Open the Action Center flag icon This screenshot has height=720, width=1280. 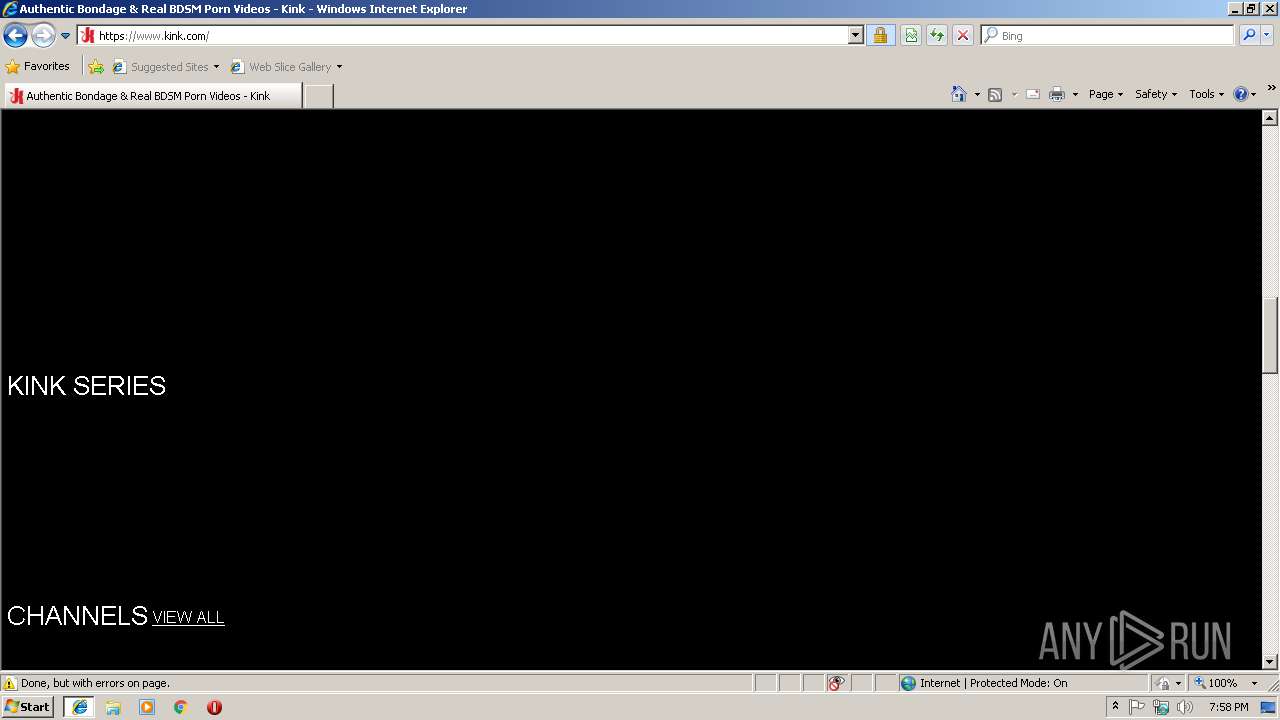(1137, 707)
